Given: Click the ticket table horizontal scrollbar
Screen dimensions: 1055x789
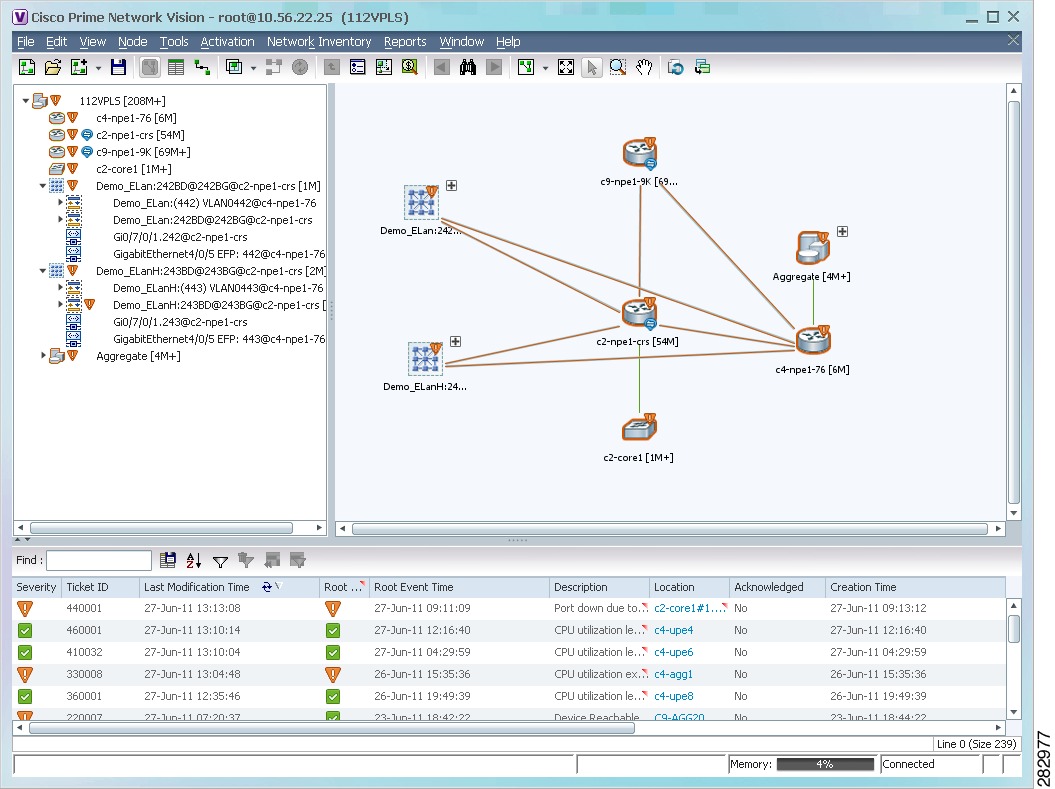Looking at the screenshot, I should 332,728.
